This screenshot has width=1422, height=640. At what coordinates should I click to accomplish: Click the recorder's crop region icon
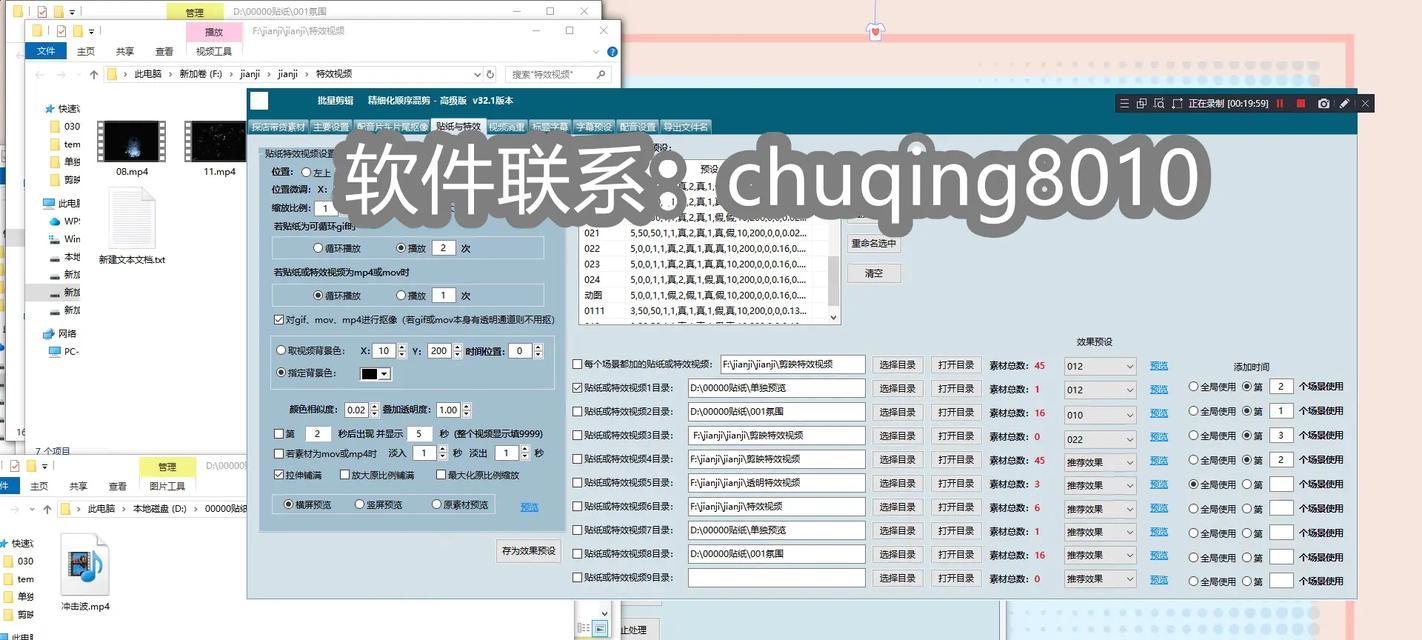(x=1177, y=103)
